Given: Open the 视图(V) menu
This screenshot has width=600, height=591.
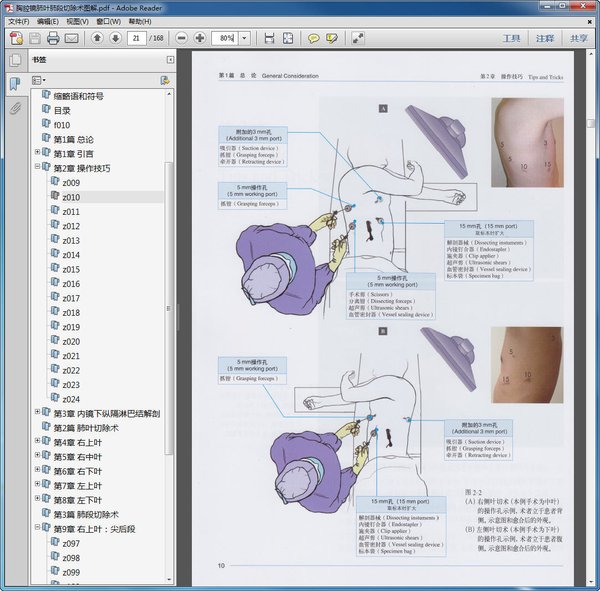Looking at the screenshot, I should (77, 21).
